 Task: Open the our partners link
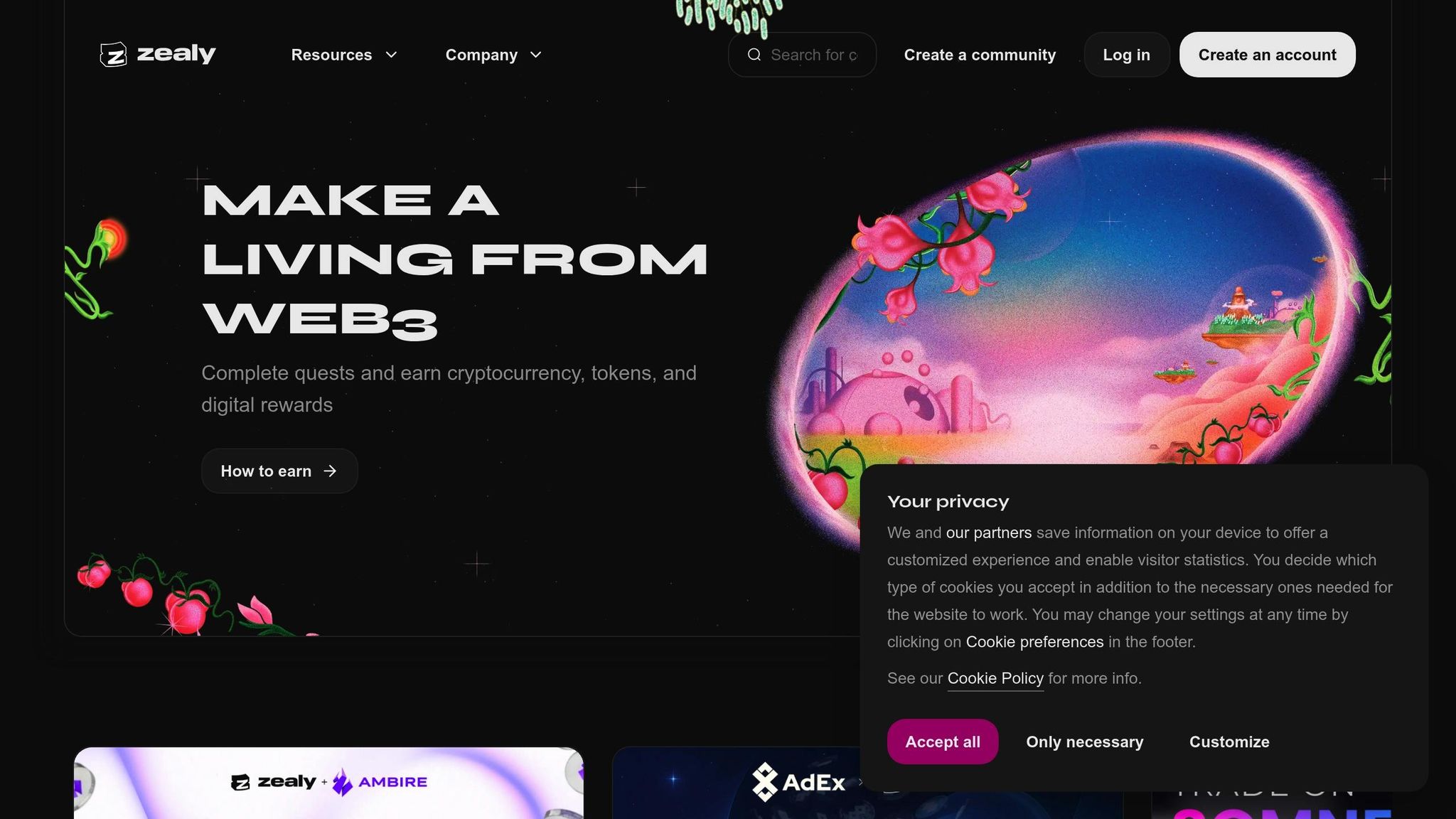point(988,532)
